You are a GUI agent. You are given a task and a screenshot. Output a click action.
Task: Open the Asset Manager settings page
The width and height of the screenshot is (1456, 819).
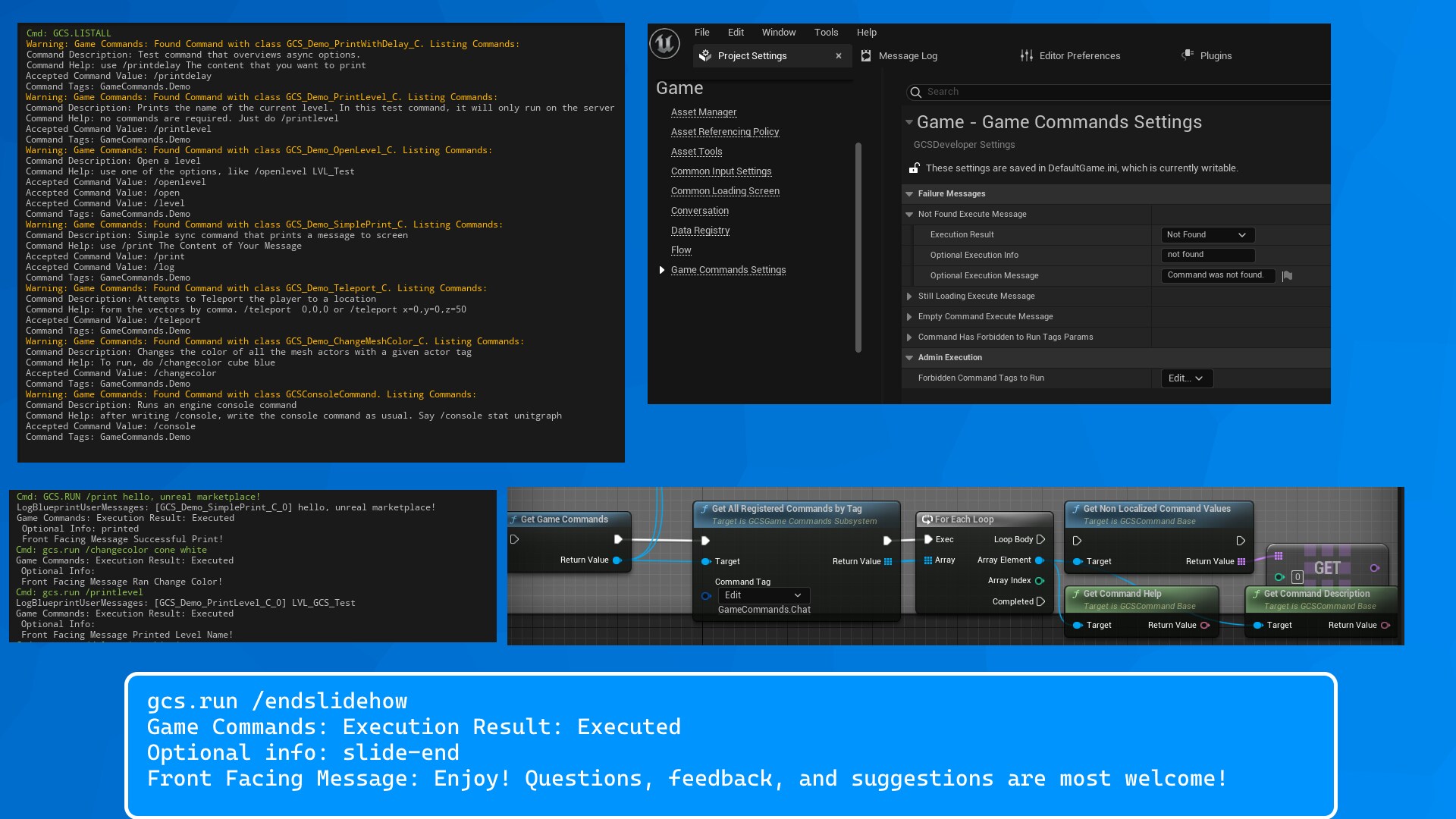[x=704, y=111]
